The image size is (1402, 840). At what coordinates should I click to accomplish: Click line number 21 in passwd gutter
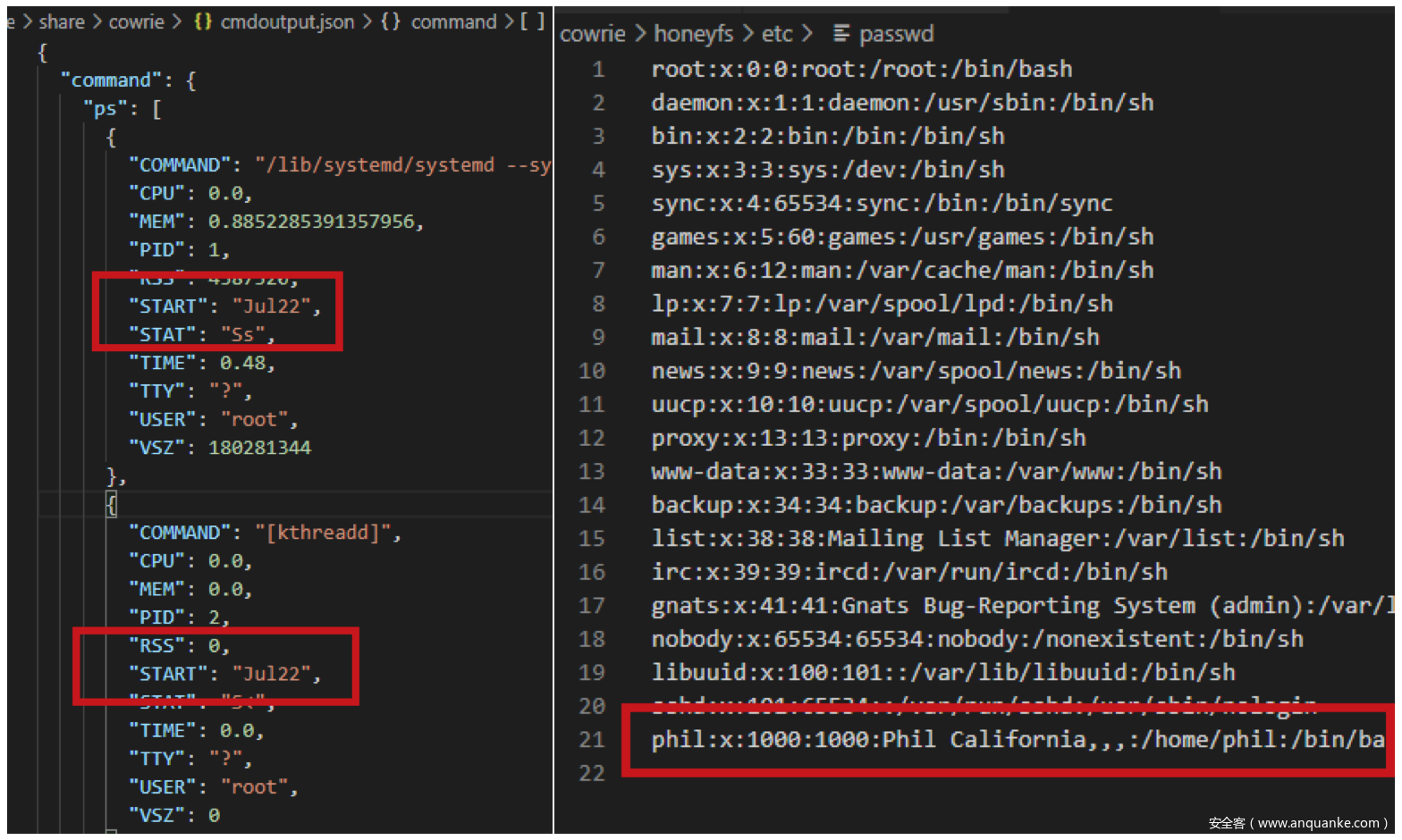(592, 740)
